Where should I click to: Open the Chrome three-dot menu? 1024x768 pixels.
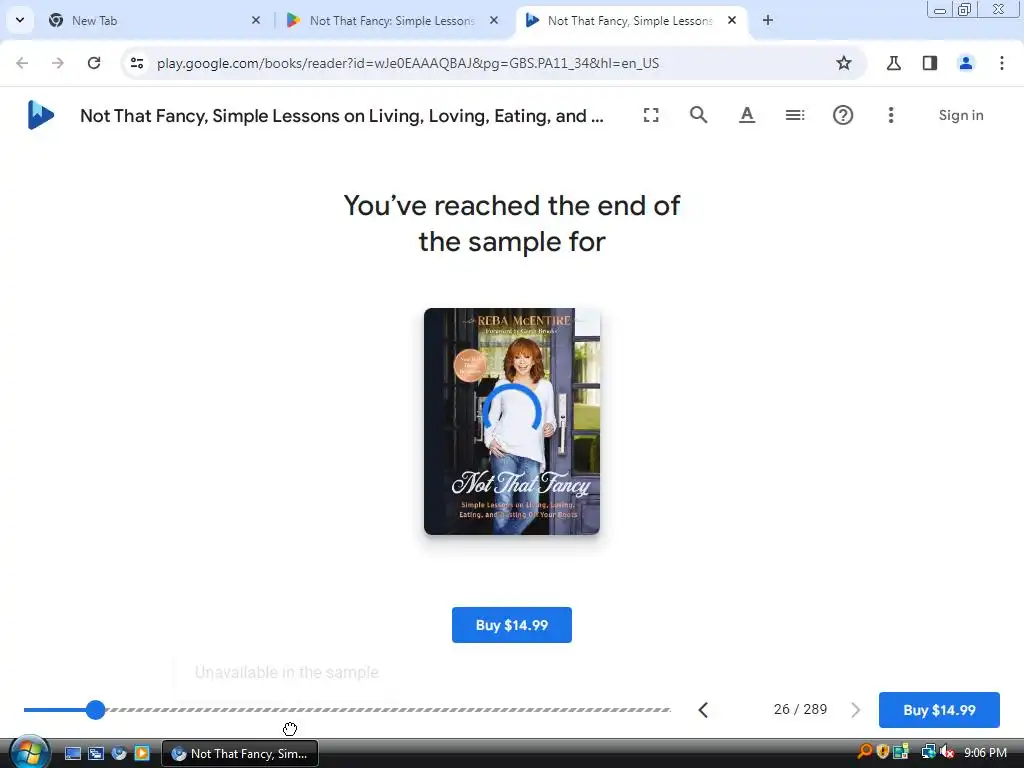tap(1001, 63)
